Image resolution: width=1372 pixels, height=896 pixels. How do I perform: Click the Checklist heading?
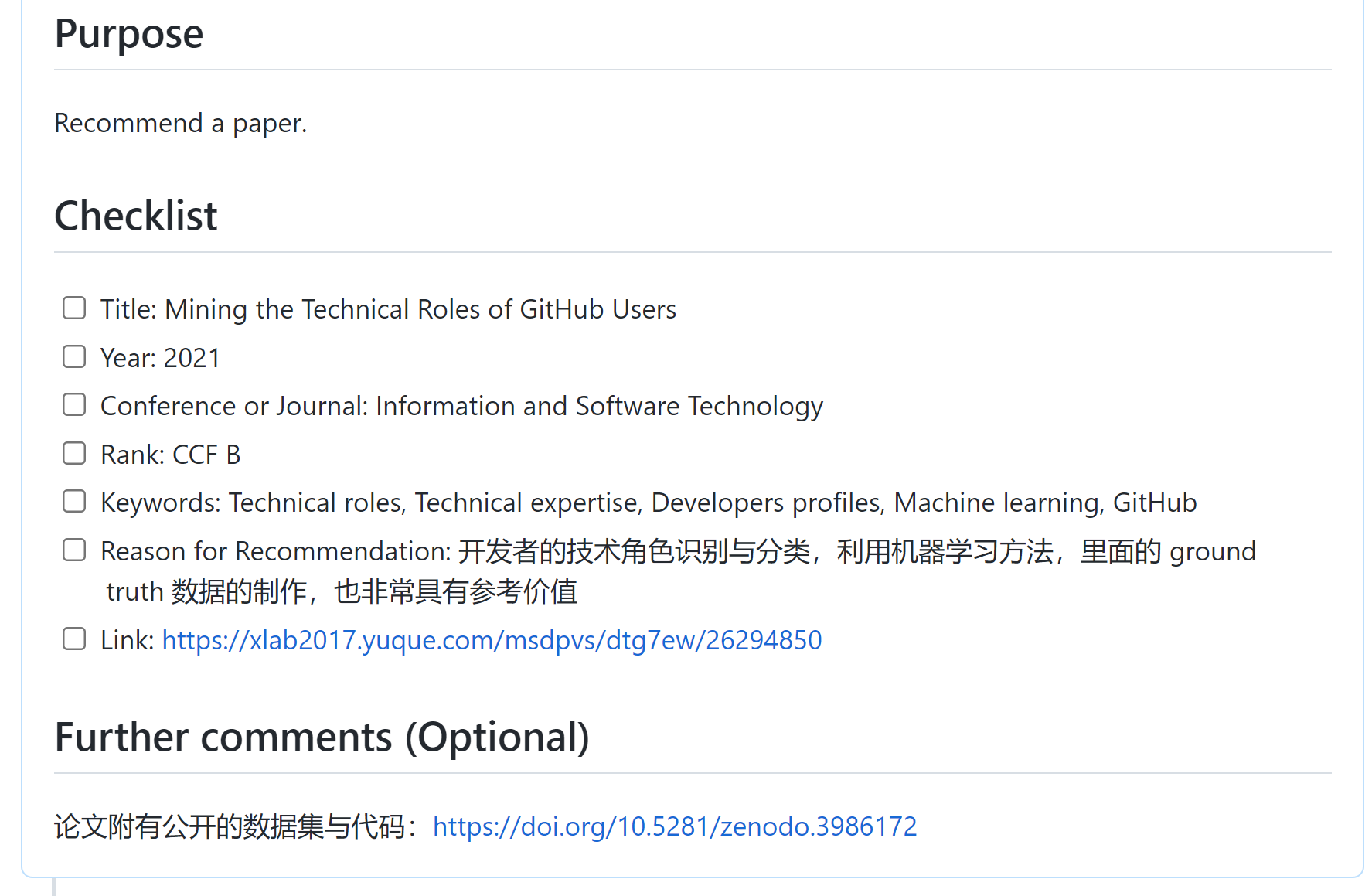pyautogui.click(x=135, y=216)
